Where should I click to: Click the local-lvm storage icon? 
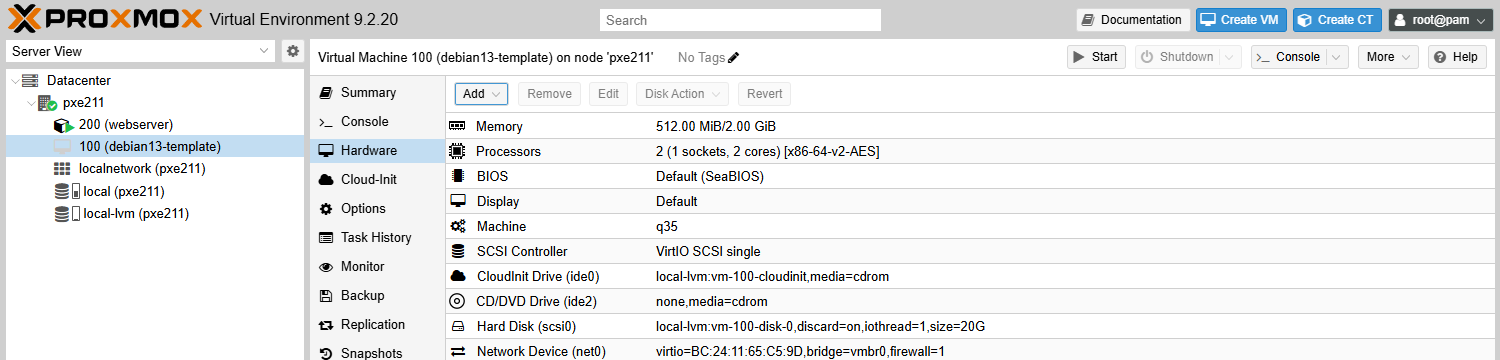[x=66, y=213]
